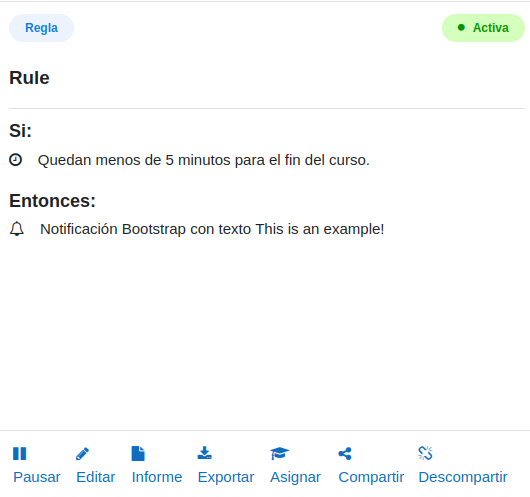Click the pencil edit icon
The height and width of the screenshot is (497, 530).
click(82, 453)
